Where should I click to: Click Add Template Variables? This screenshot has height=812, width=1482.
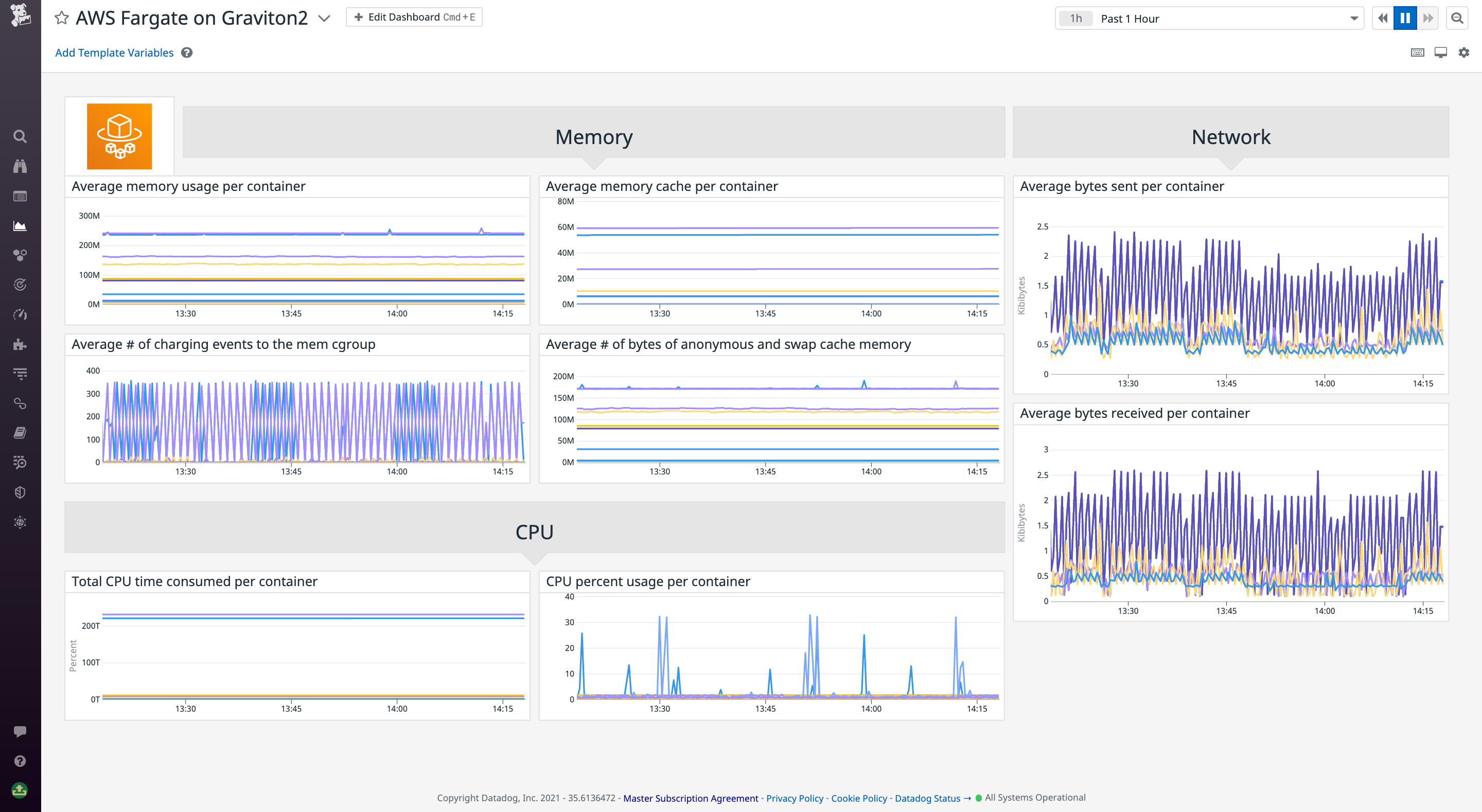[x=113, y=52]
